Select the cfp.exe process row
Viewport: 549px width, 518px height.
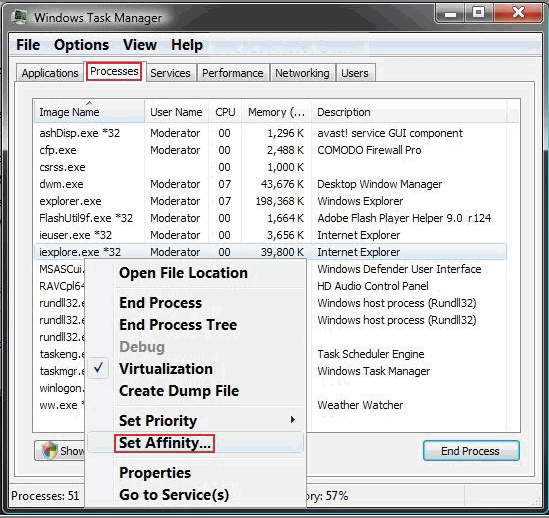coord(270,150)
